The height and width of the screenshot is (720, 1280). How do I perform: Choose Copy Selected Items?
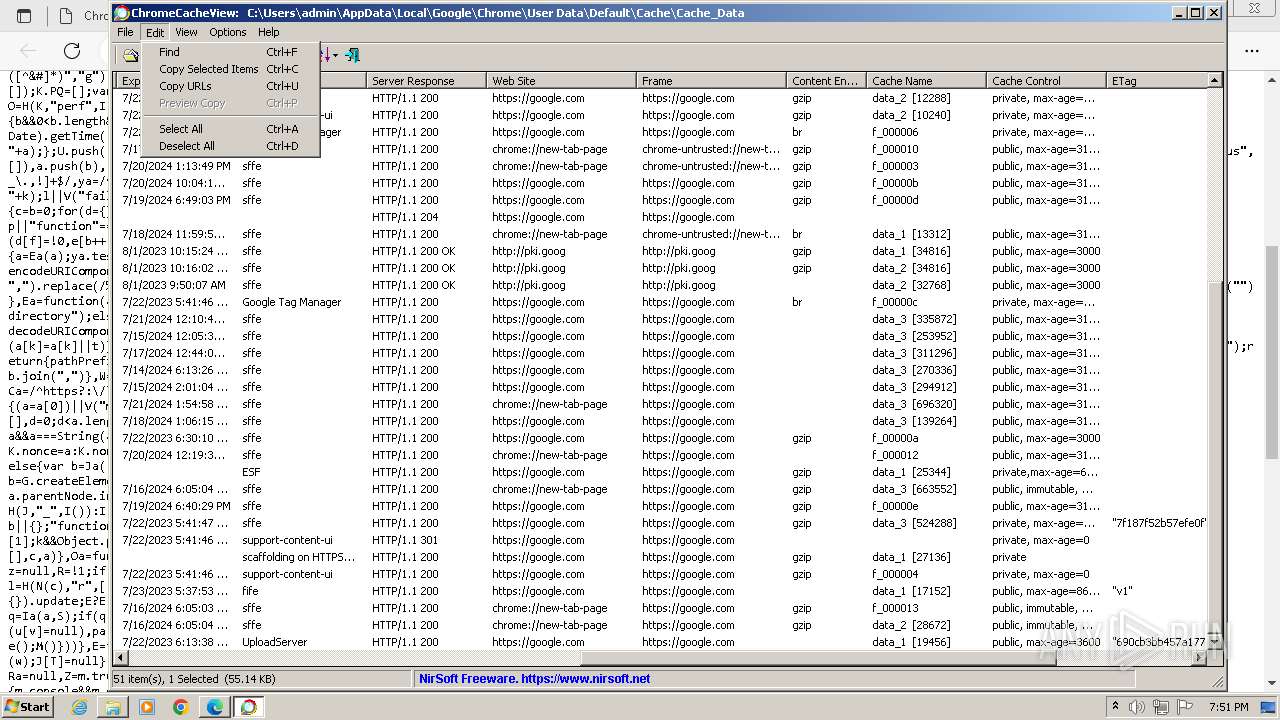click(230, 69)
